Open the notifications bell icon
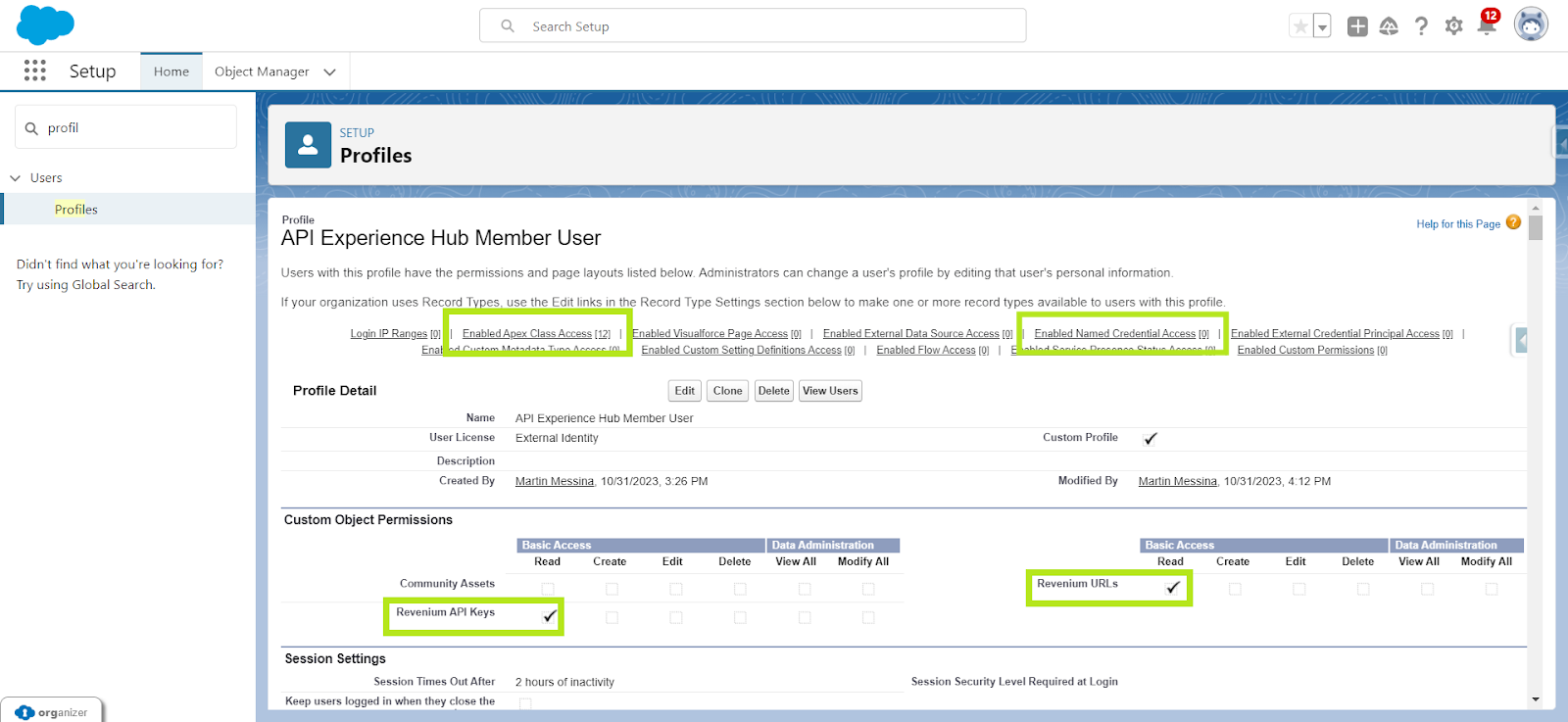 (x=1486, y=26)
